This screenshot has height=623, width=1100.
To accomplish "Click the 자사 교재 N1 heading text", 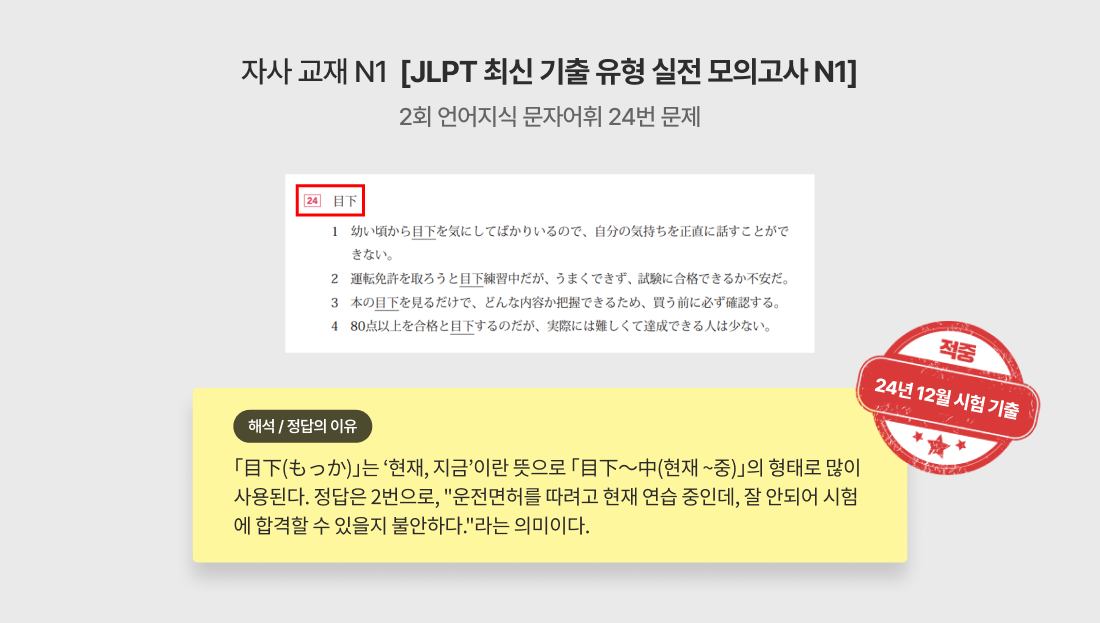I will [x=314, y=72].
